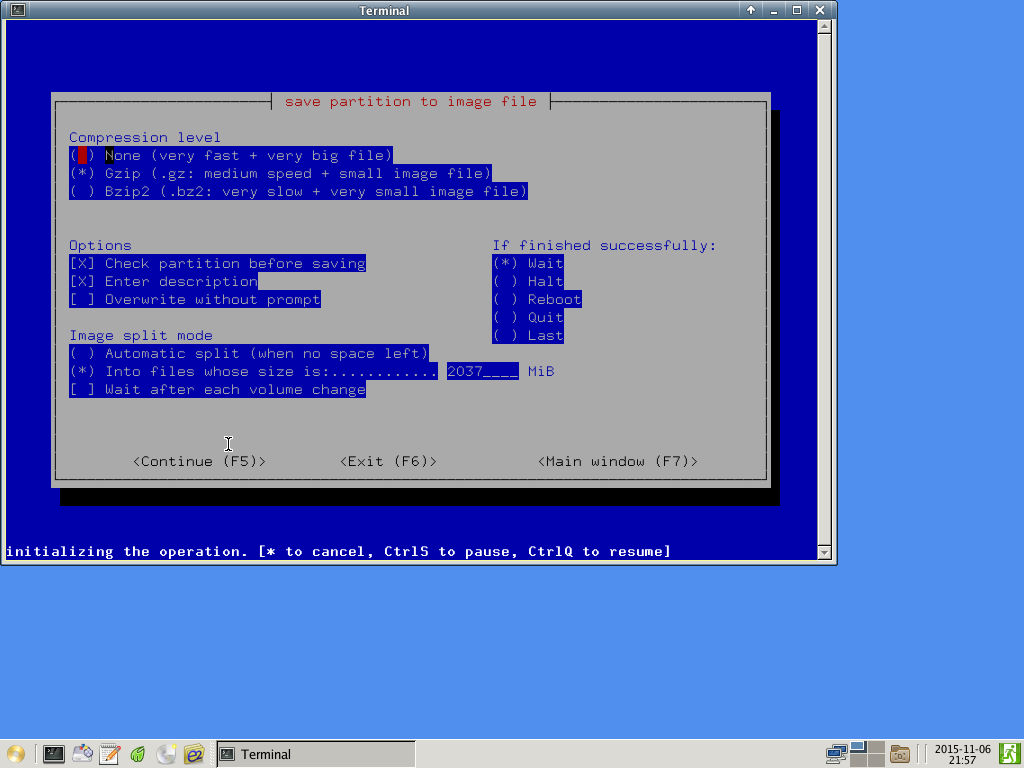Click the split file size field
The width and height of the screenshot is (1024, 768).
point(482,371)
